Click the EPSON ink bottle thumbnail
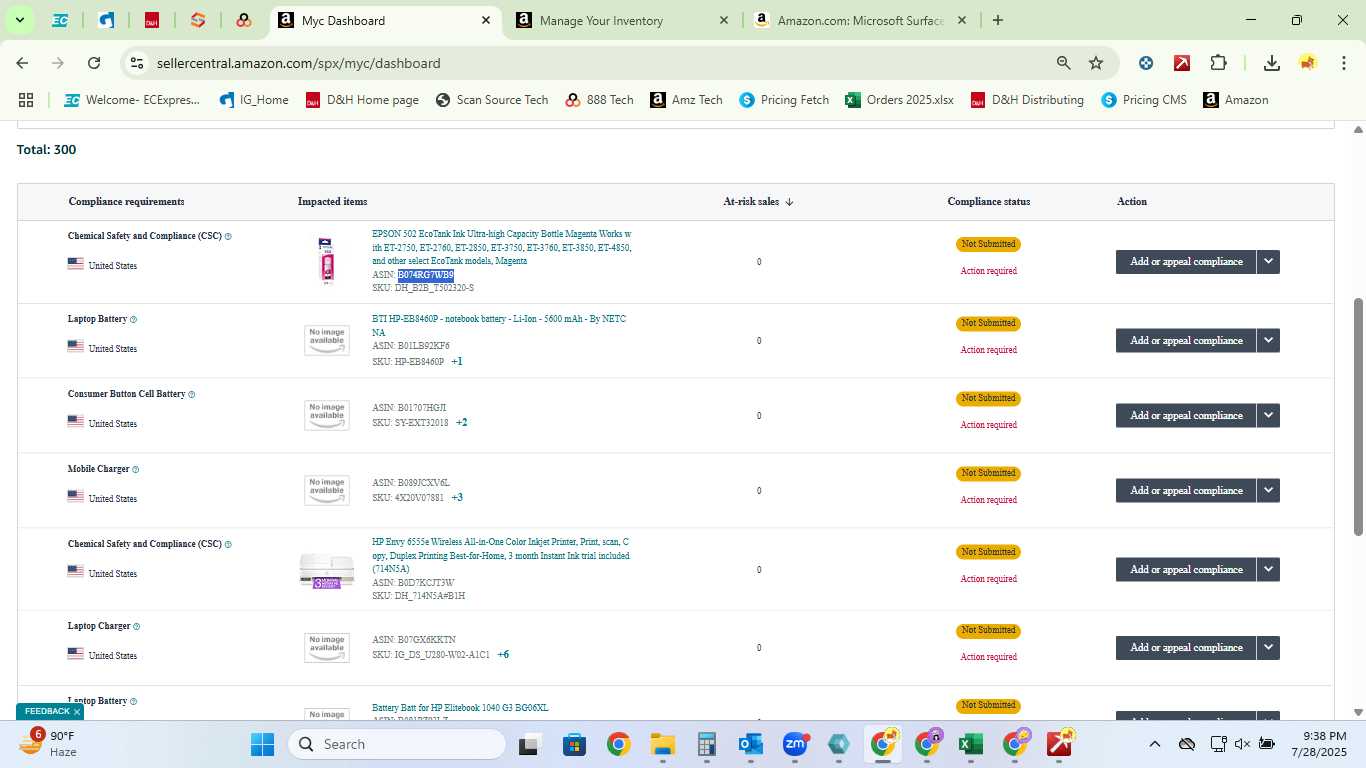 [x=326, y=261]
